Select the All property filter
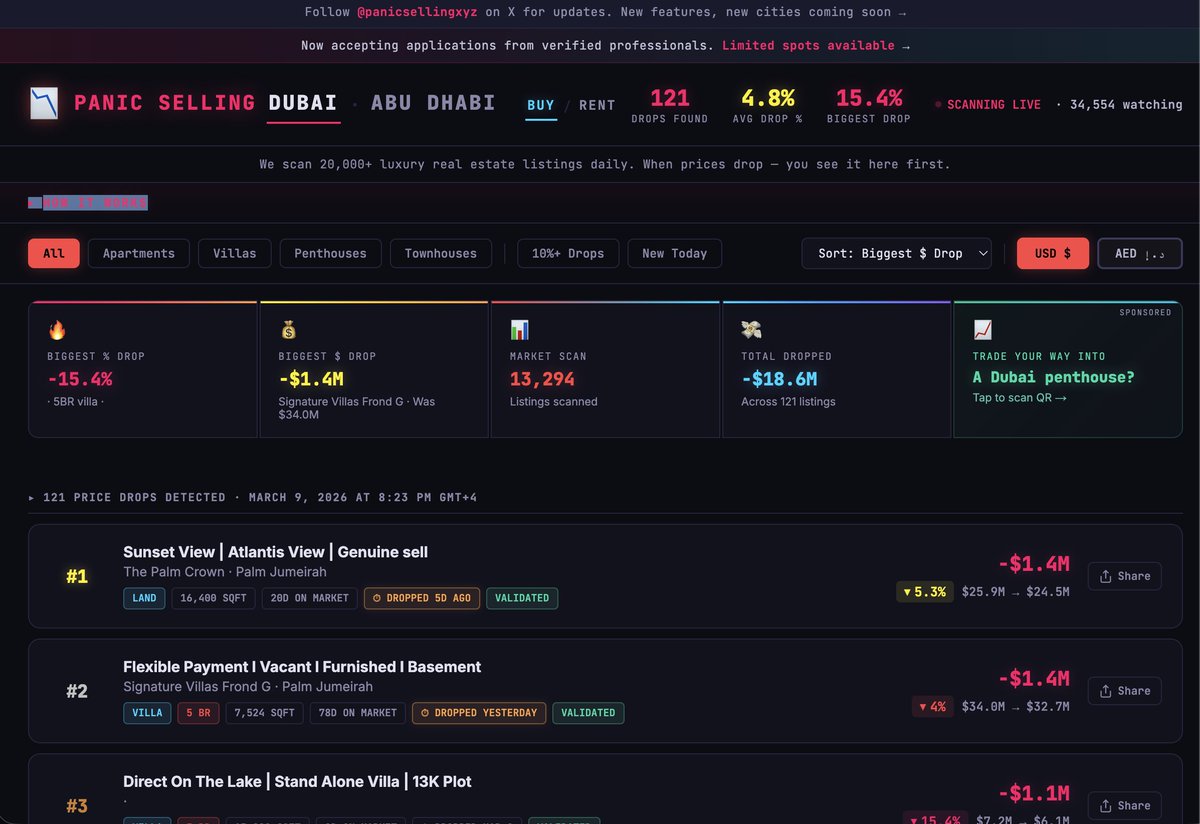 54,253
